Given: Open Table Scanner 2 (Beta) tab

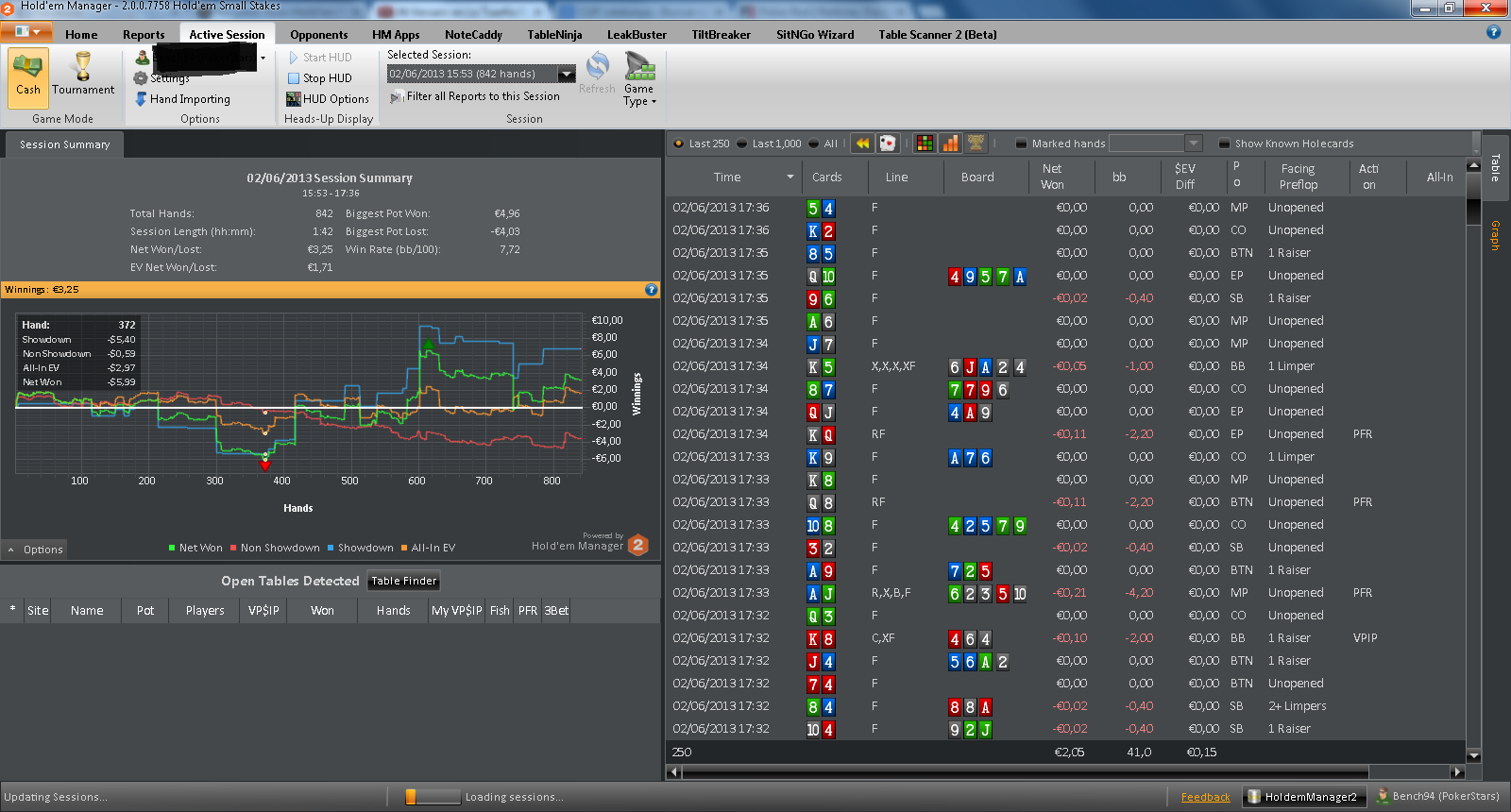Looking at the screenshot, I should click(937, 34).
